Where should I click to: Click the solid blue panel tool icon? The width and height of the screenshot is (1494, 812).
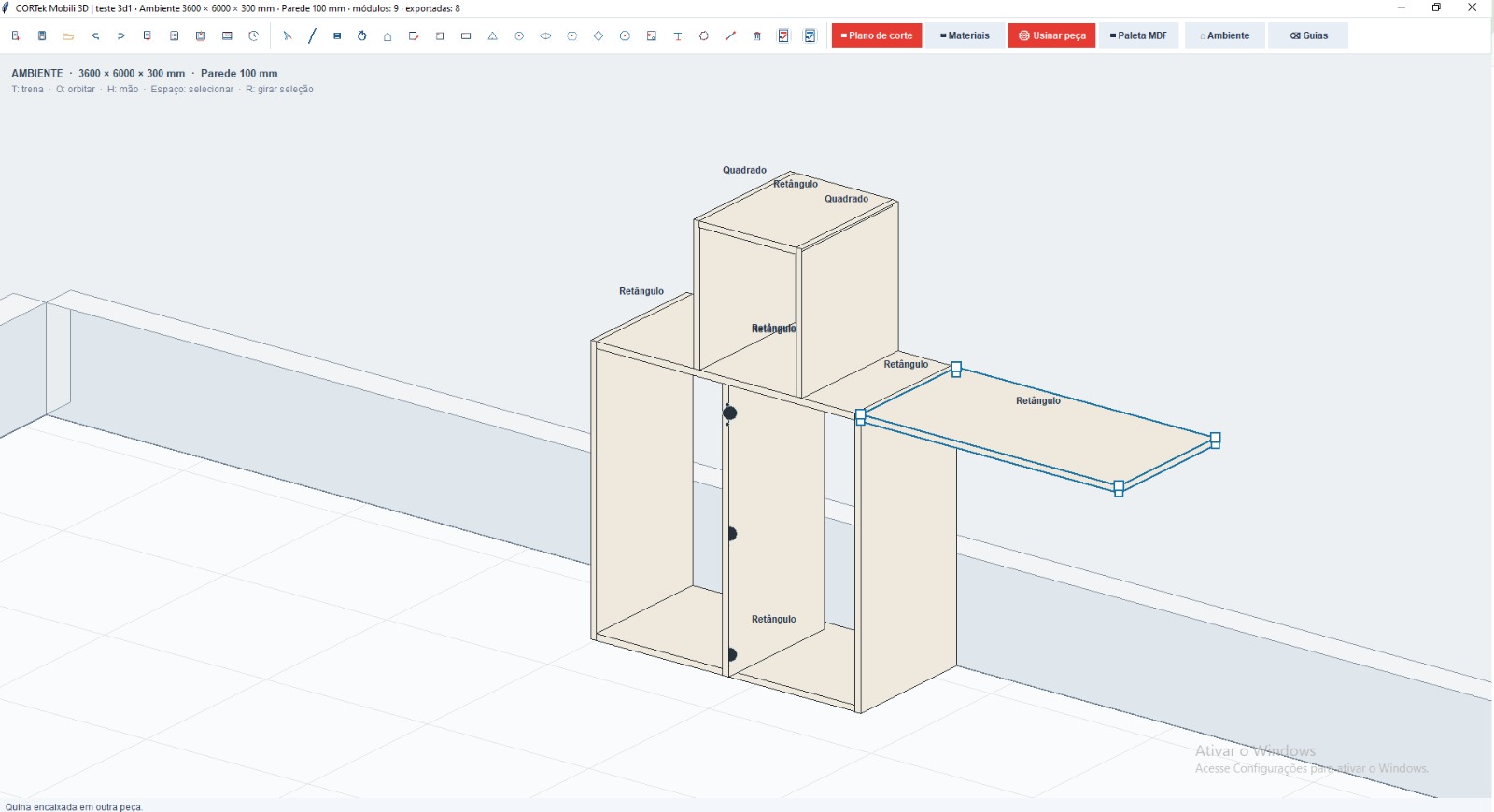(x=337, y=35)
